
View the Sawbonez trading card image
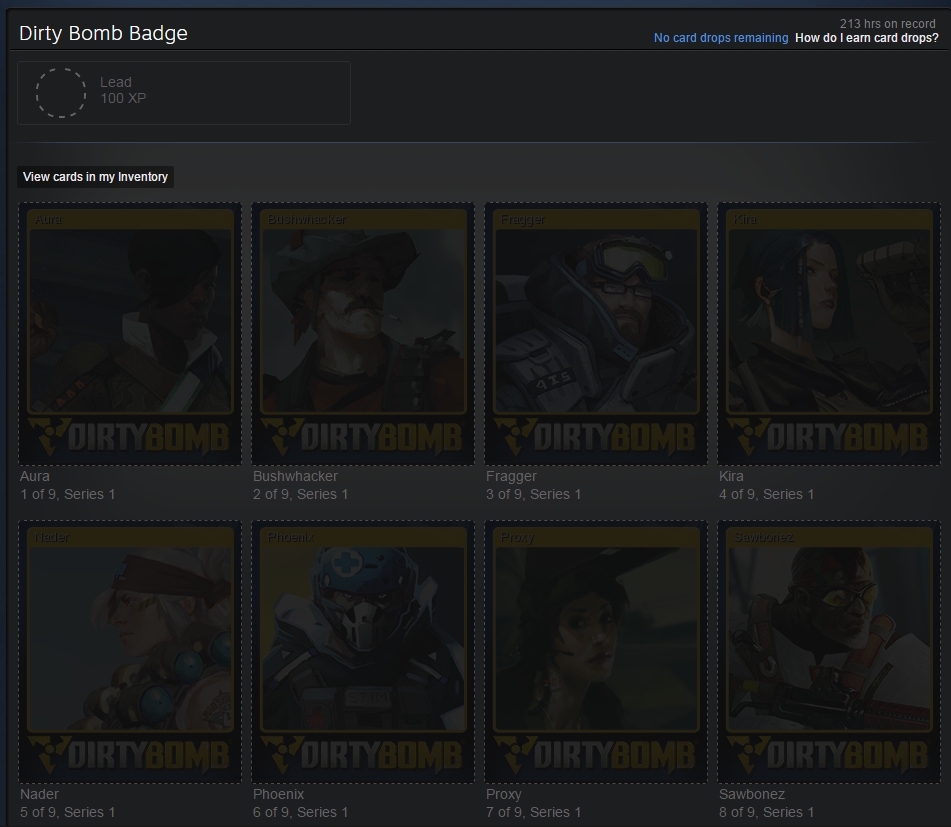point(829,652)
